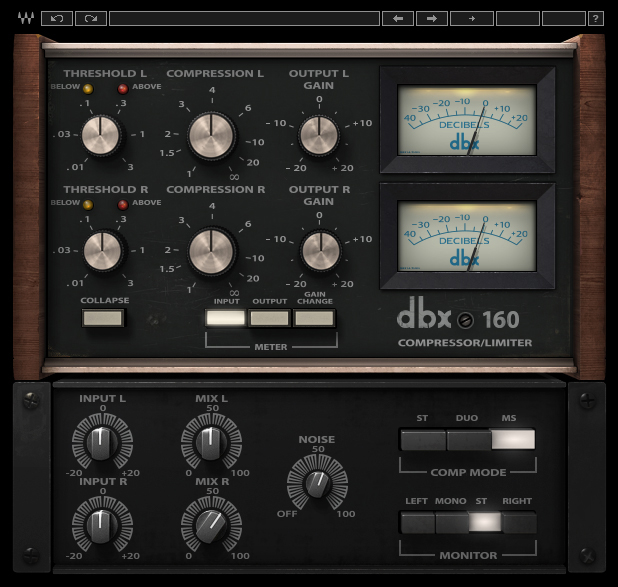Click the Threshold R ABOVE red LED
The image size is (618, 587).
point(123,205)
